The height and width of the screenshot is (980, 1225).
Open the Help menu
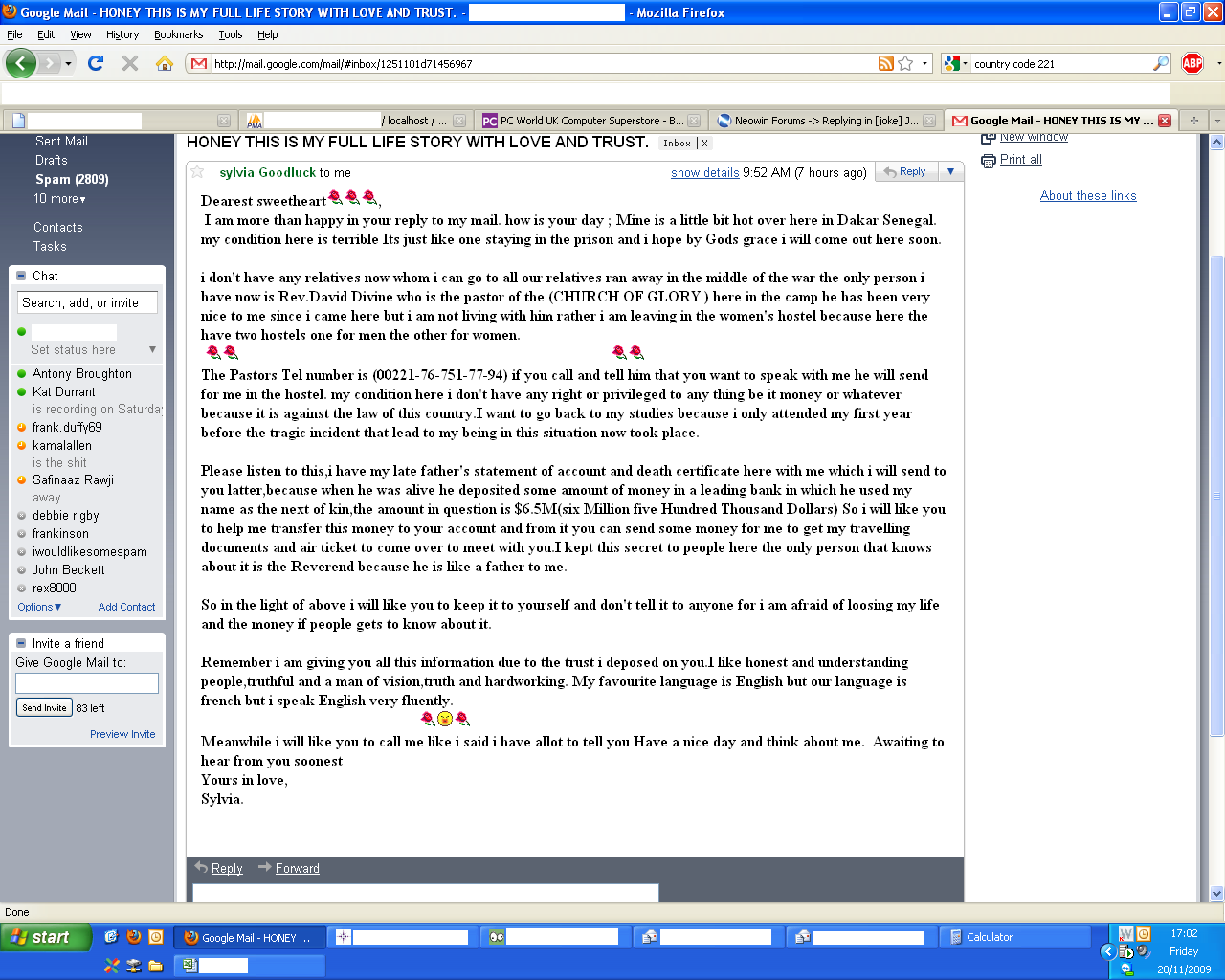tap(268, 34)
